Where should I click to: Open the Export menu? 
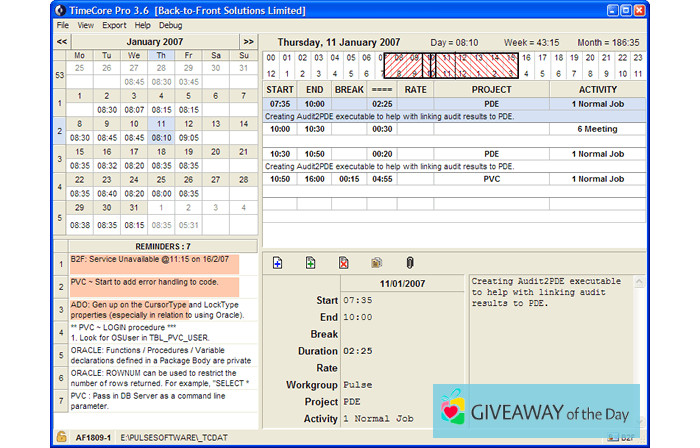(x=114, y=24)
